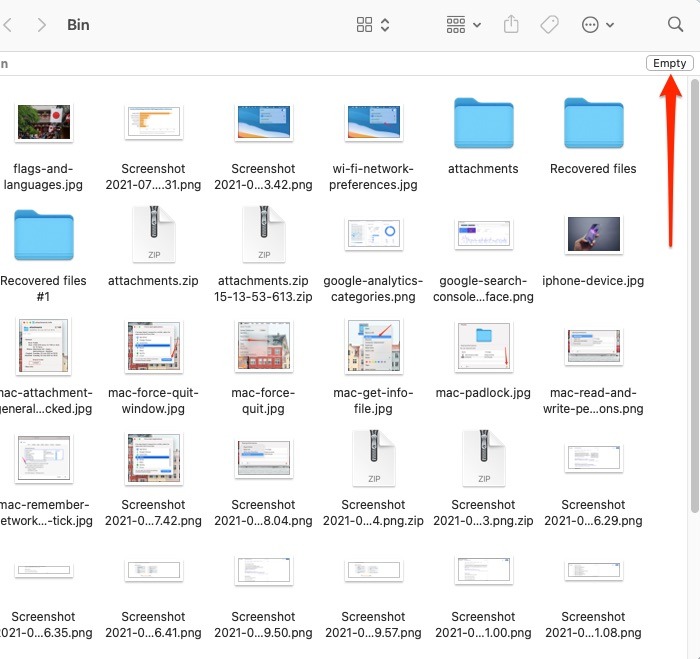
Task: Open the More actions ellipsis menu
Action: click(x=598, y=25)
